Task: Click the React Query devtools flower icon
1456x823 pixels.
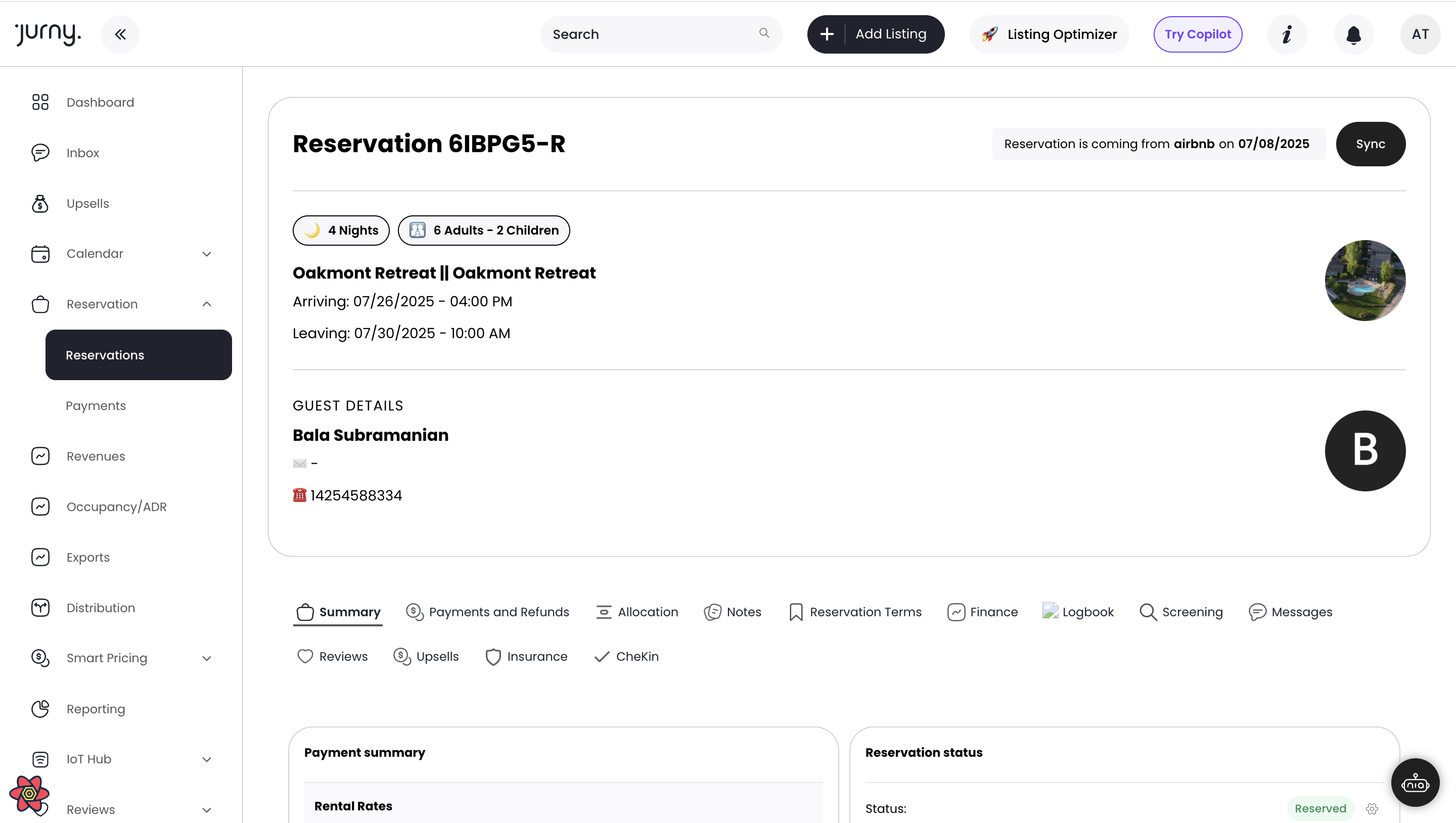Action: click(x=29, y=794)
